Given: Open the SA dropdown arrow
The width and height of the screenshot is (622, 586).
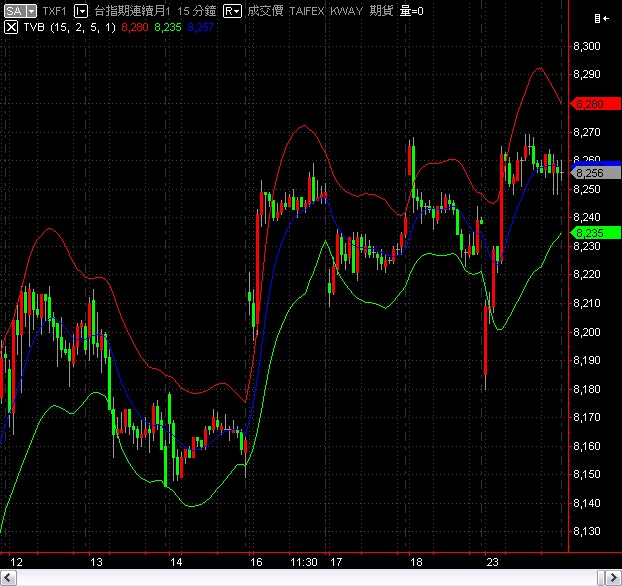Looking at the screenshot, I should [x=31, y=11].
